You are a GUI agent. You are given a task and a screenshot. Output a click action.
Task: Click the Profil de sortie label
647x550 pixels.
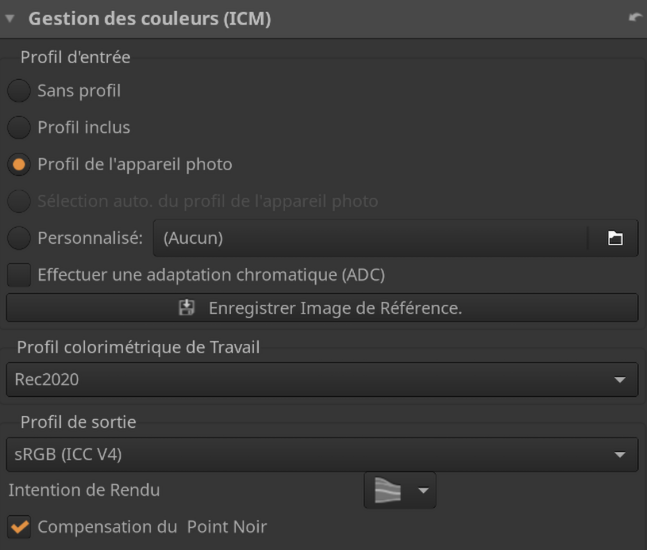click(x=77, y=422)
